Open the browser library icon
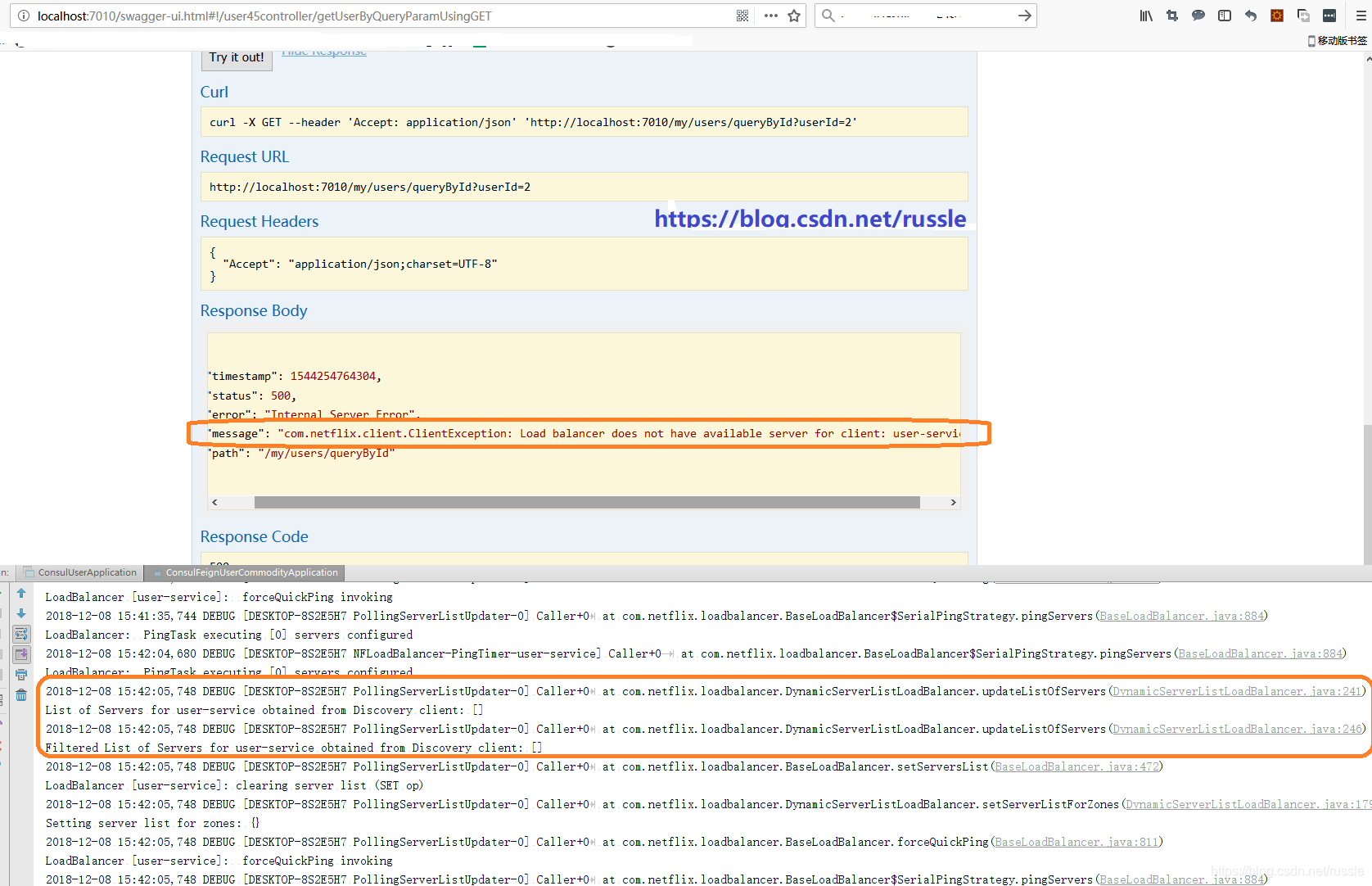 click(x=1146, y=16)
